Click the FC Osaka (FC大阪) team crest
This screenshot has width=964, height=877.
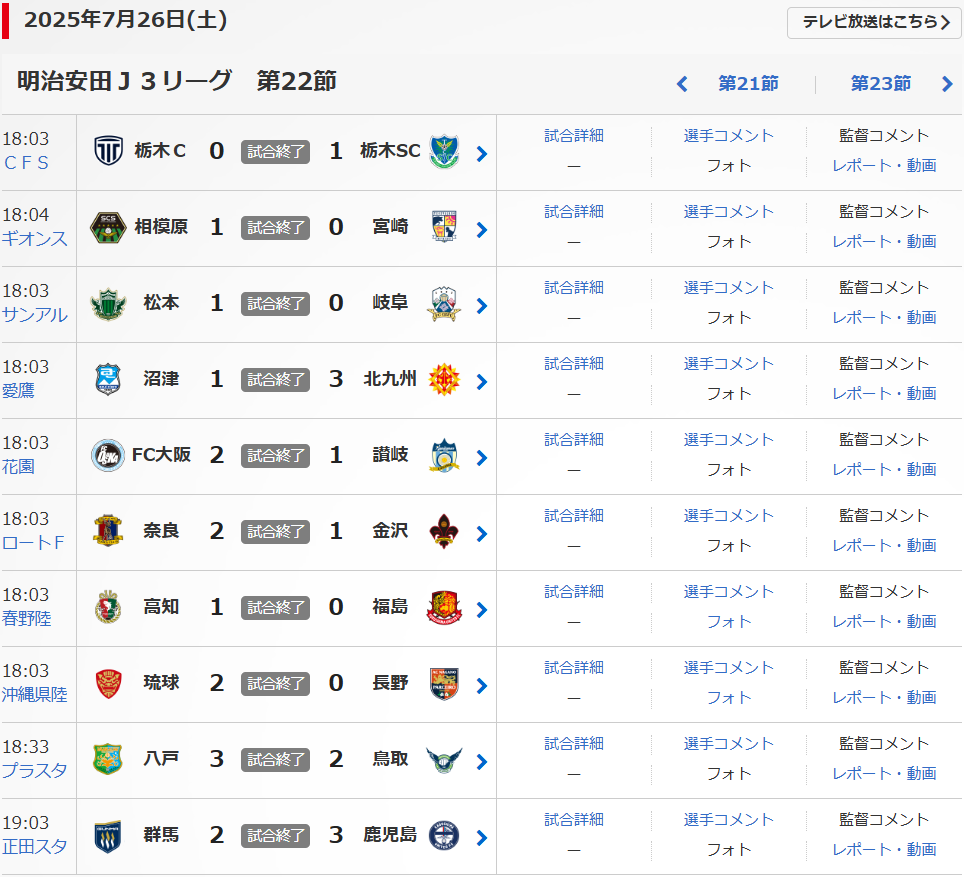tap(108, 456)
